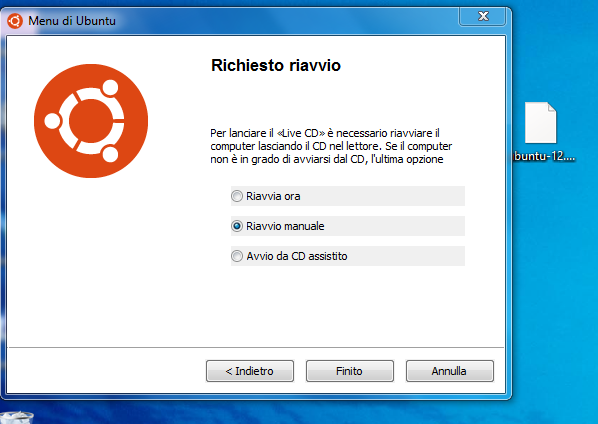This screenshot has height=424, width=598.
Task: Click the 'Menu di Ubuntu' title text
Action: [x=72, y=21]
